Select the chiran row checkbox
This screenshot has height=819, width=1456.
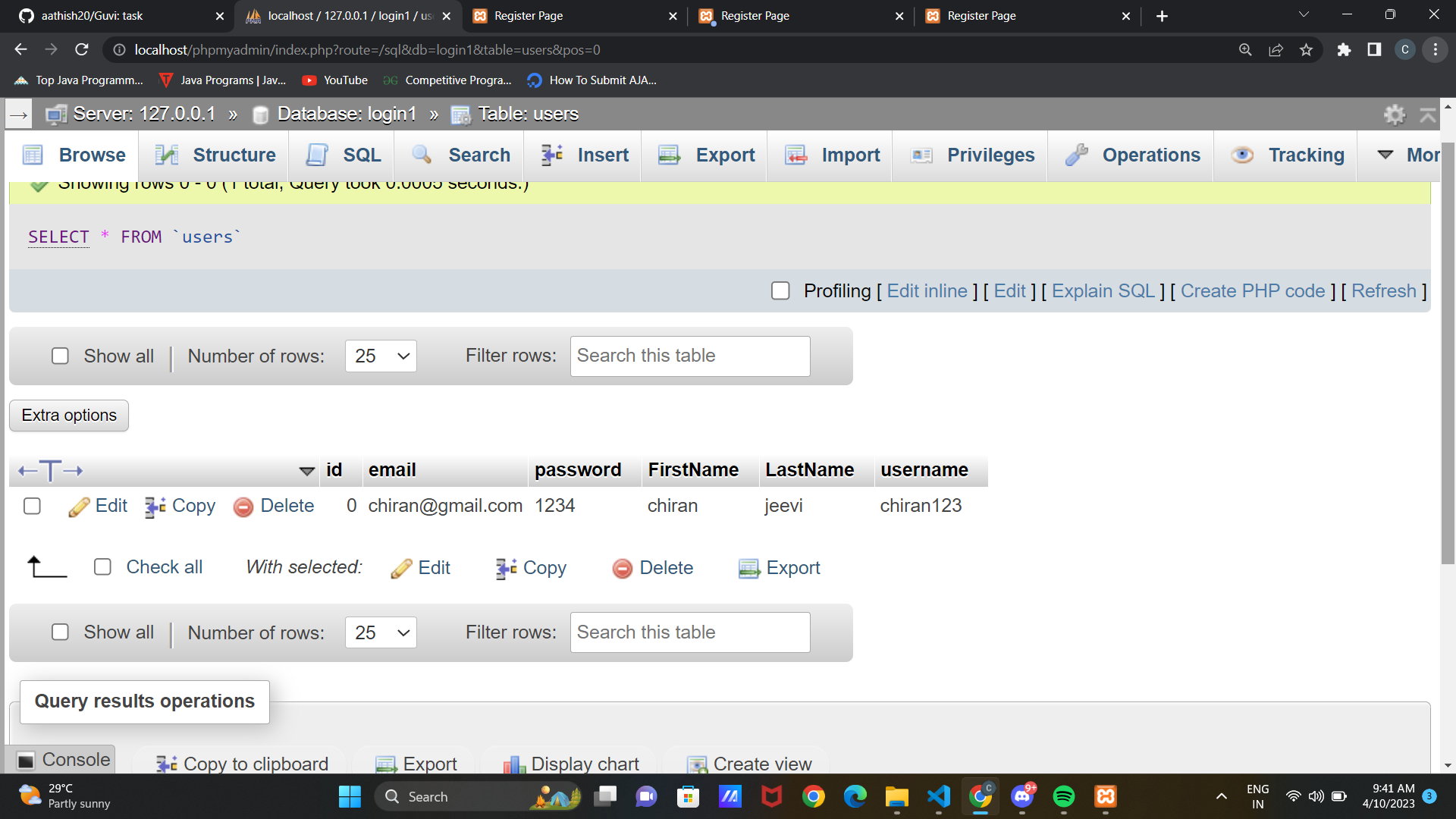point(32,506)
